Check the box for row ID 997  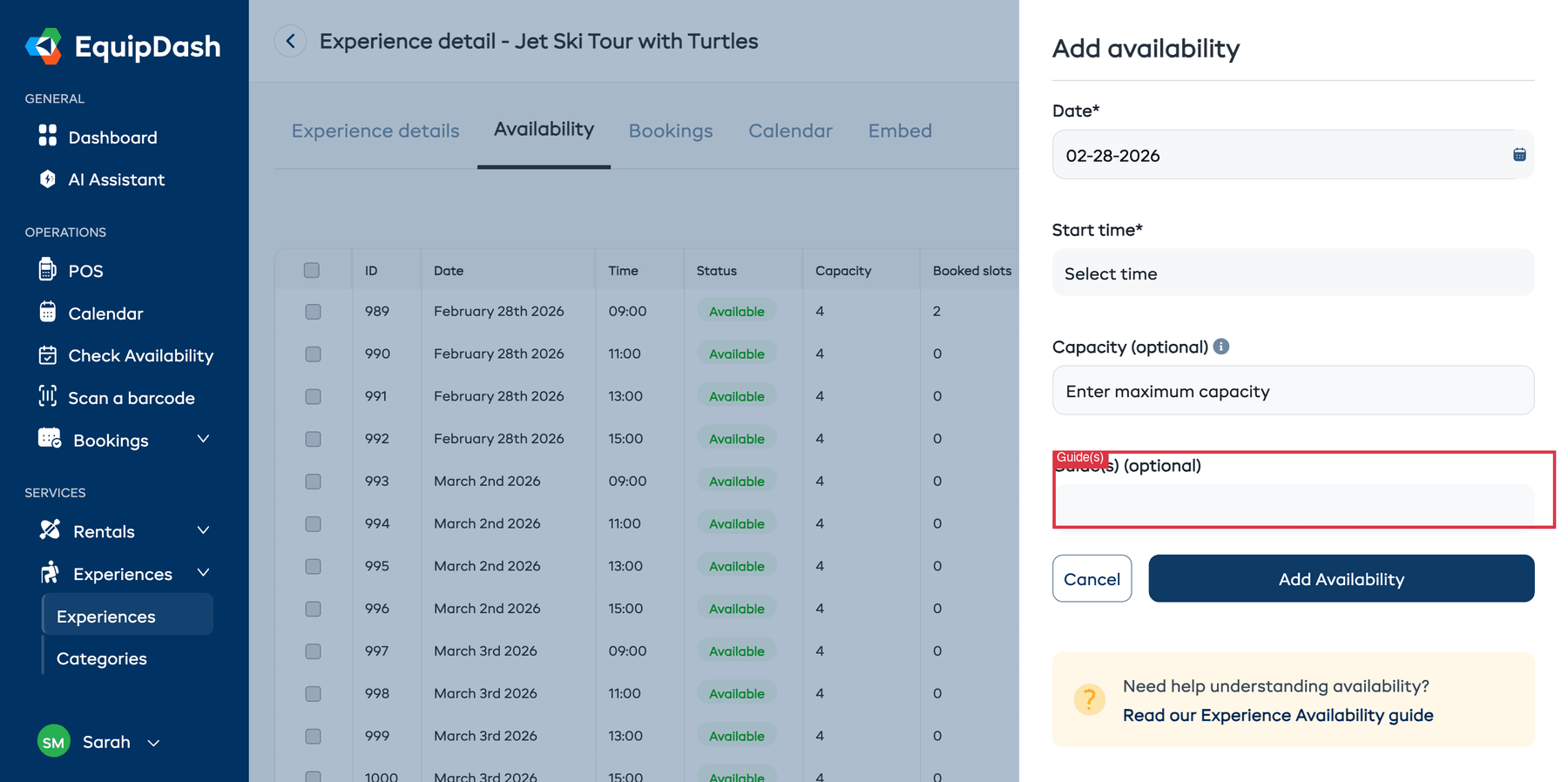[313, 651]
